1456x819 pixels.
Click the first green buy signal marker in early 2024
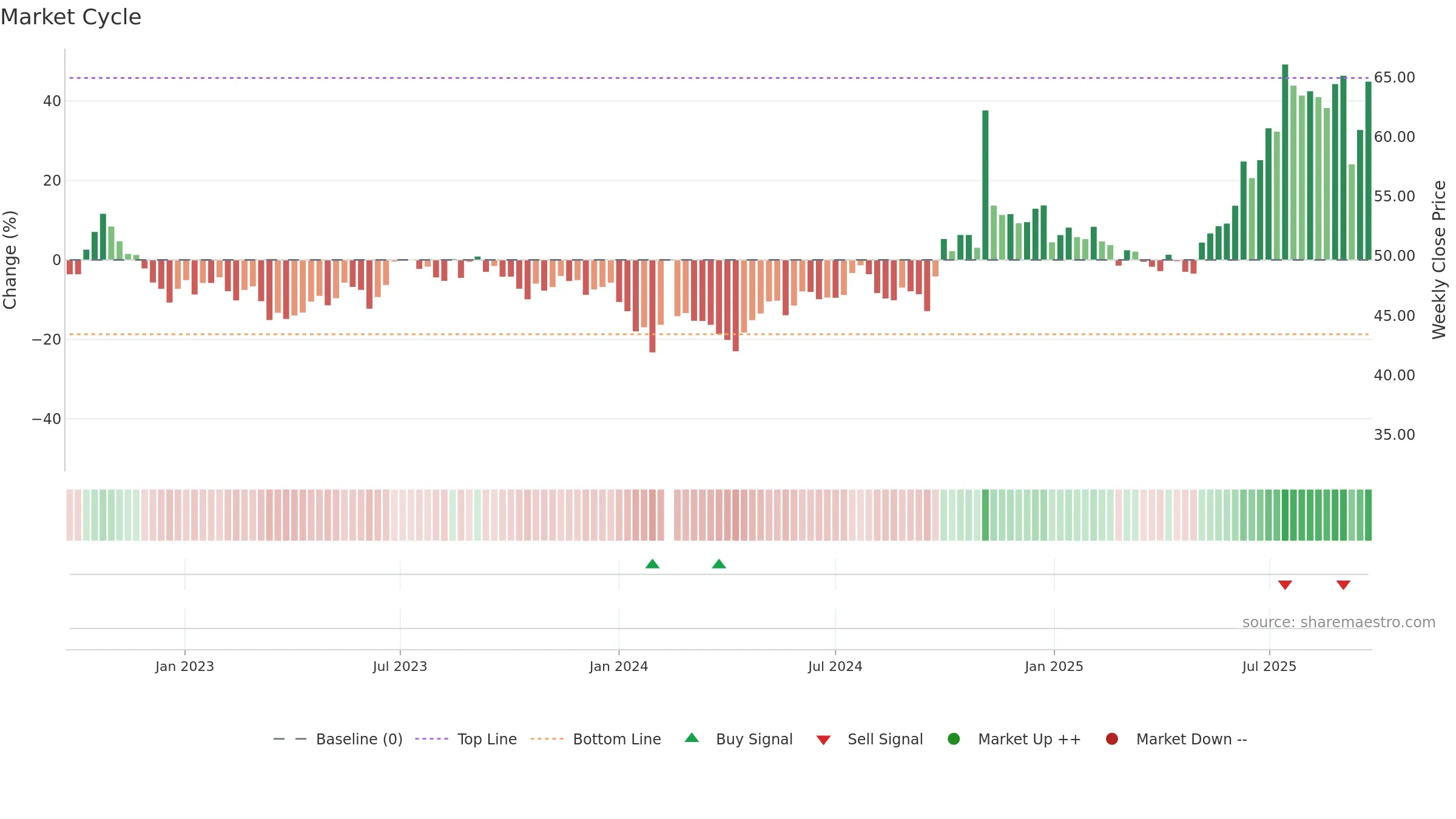pos(652,564)
